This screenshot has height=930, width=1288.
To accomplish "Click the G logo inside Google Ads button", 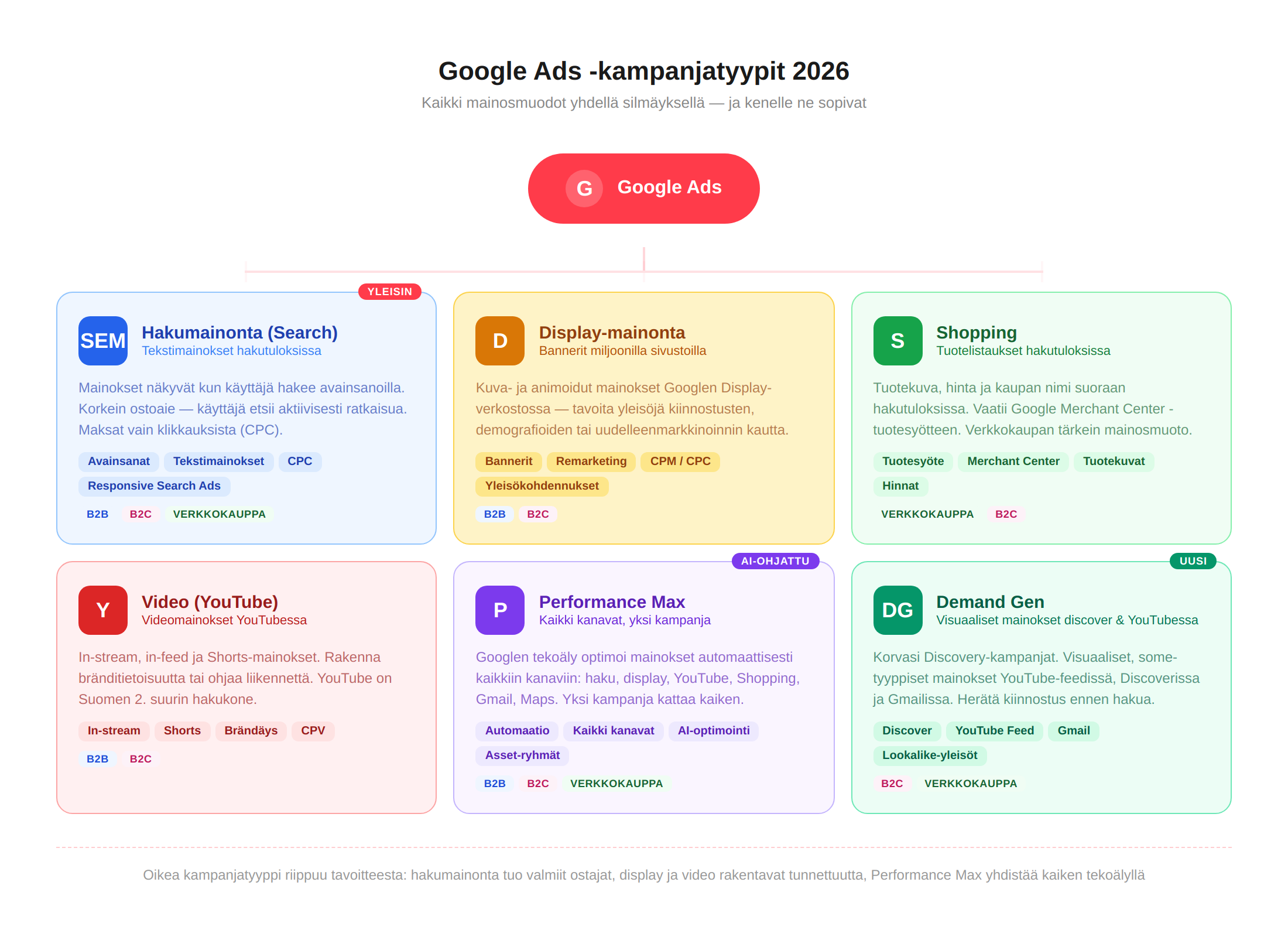I will tap(584, 188).
